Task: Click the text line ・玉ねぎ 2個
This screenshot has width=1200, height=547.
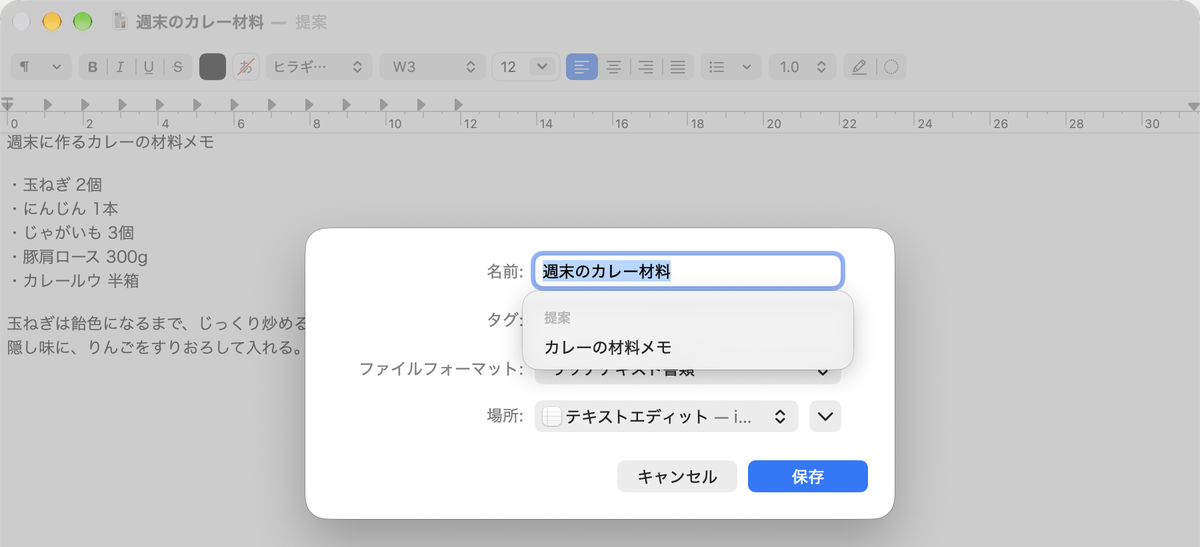Action: pos(55,185)
